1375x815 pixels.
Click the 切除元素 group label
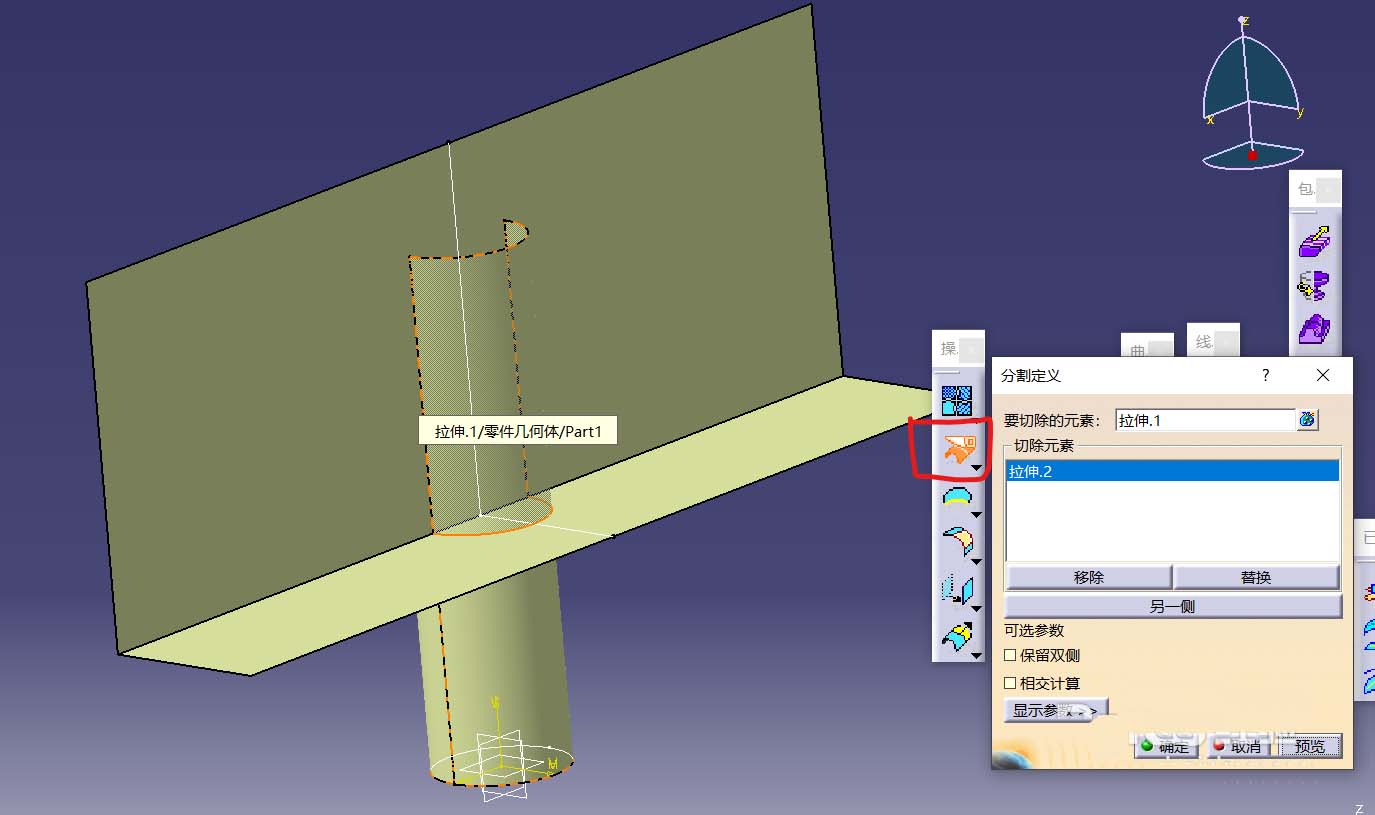[x=1044, y=445]
